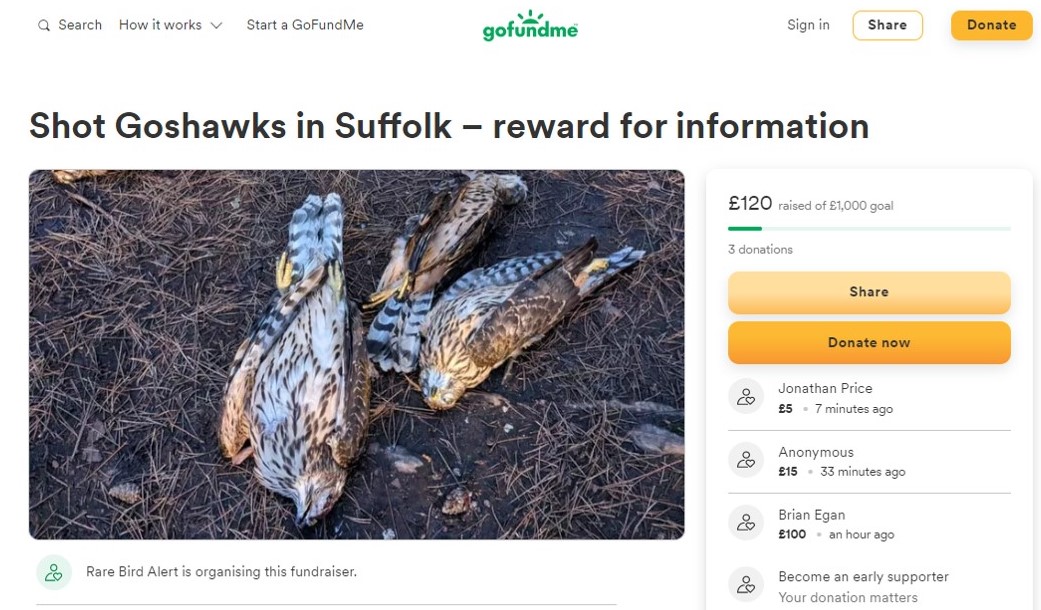Click the large Share button
1041x610 pixels.
pyautogui.click(x=868, y=292)
